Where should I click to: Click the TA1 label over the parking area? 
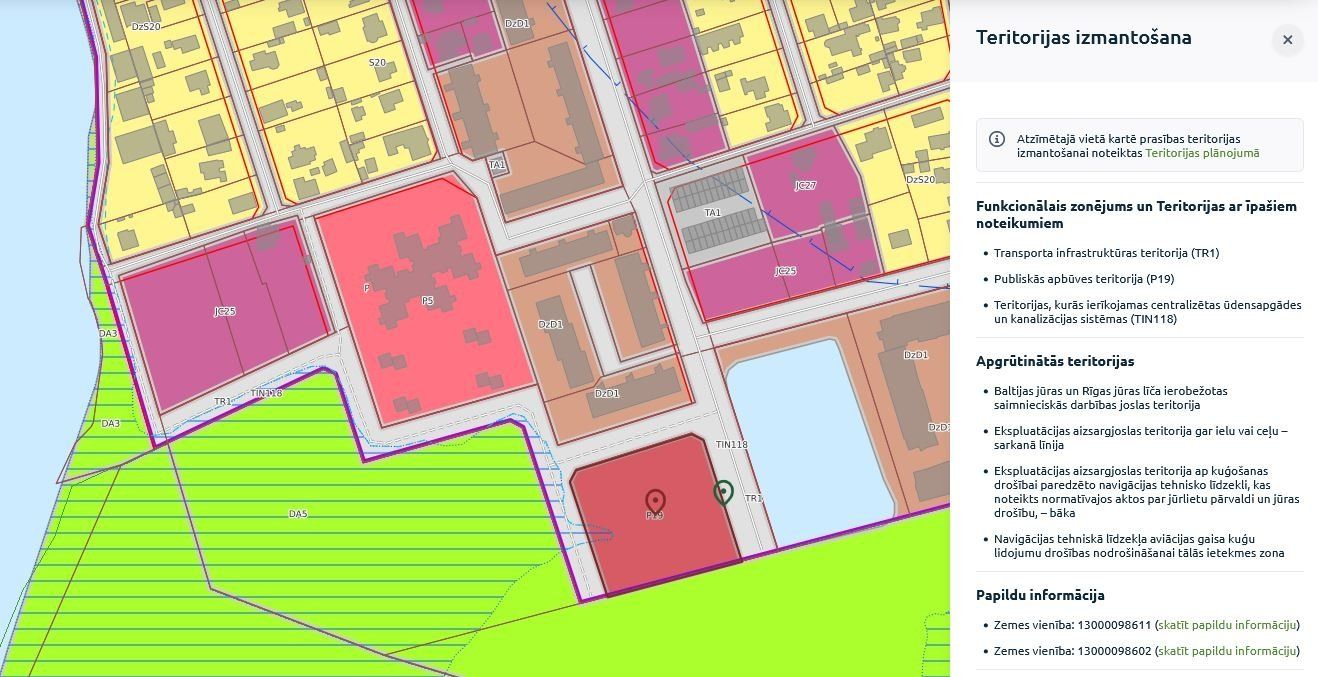tap(713, 213)
